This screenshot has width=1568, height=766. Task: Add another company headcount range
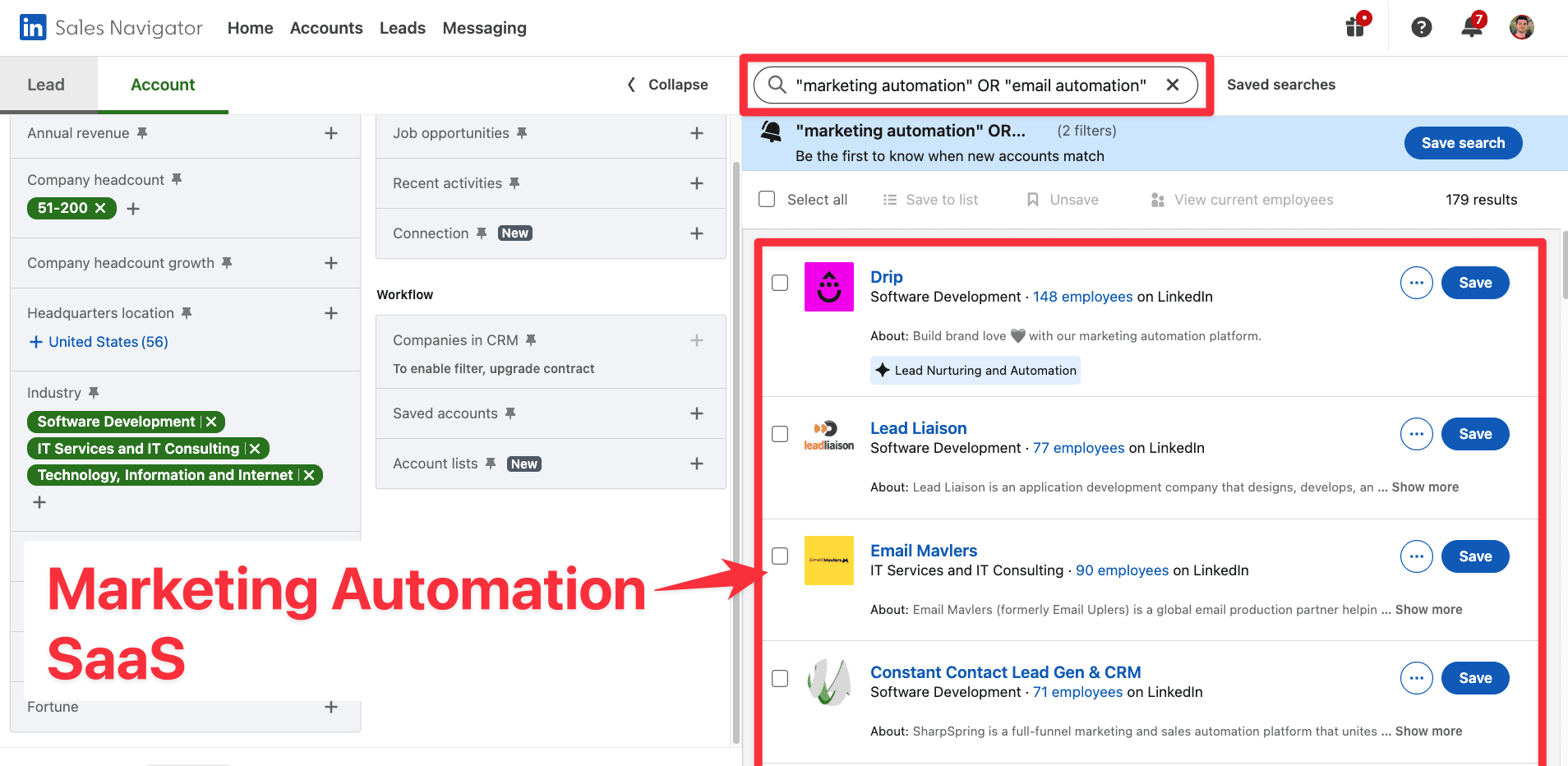pyautogui.click(x=133, y=209)
